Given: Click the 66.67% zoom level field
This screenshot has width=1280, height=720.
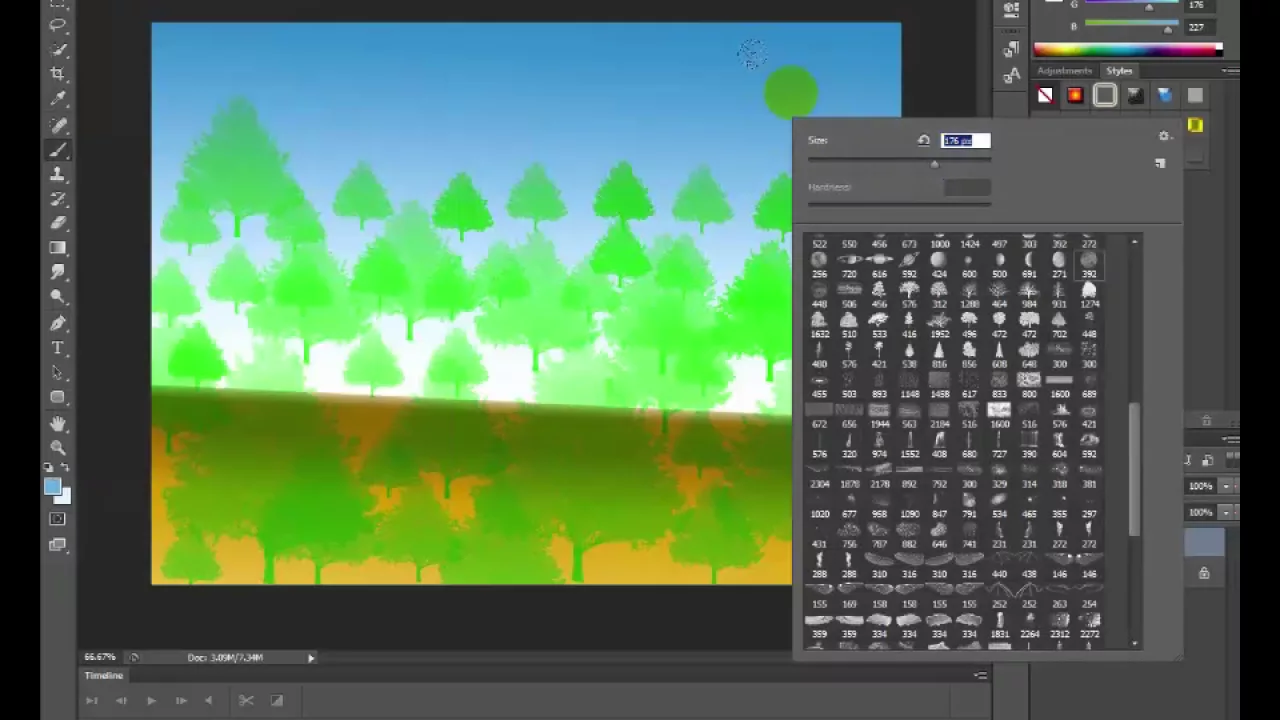Looking at the screenshot, I should [x=99, y=657].
